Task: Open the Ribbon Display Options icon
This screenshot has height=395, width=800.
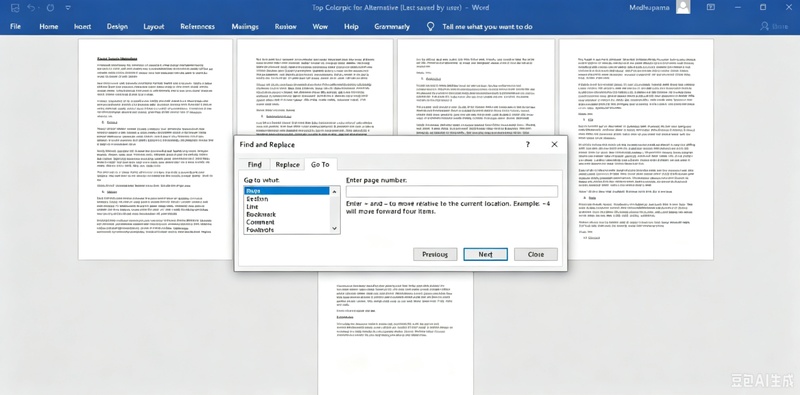Action: [x=711, y=7]
